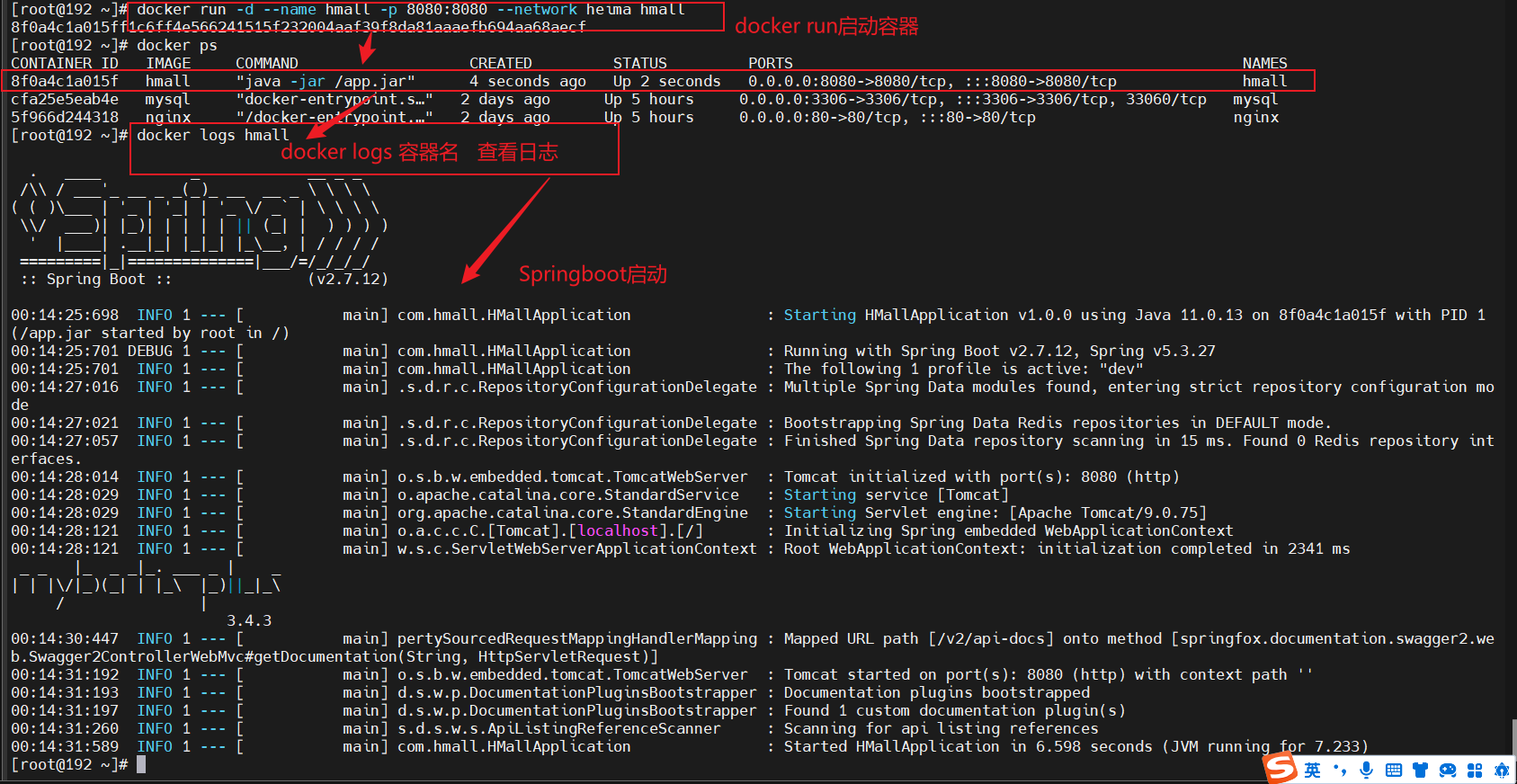Image resolution: width=1517 pixels, height=784 pixels.
Task: Click the COMMAND column header
Action: [267, 63]
